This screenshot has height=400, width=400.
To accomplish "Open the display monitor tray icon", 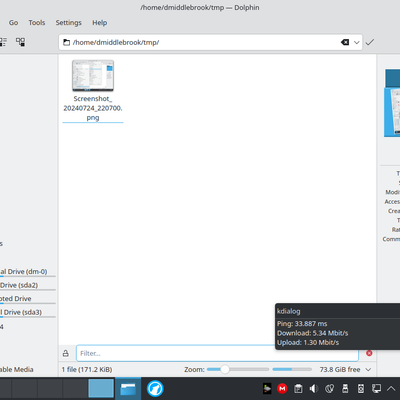I will click(376, 388).
